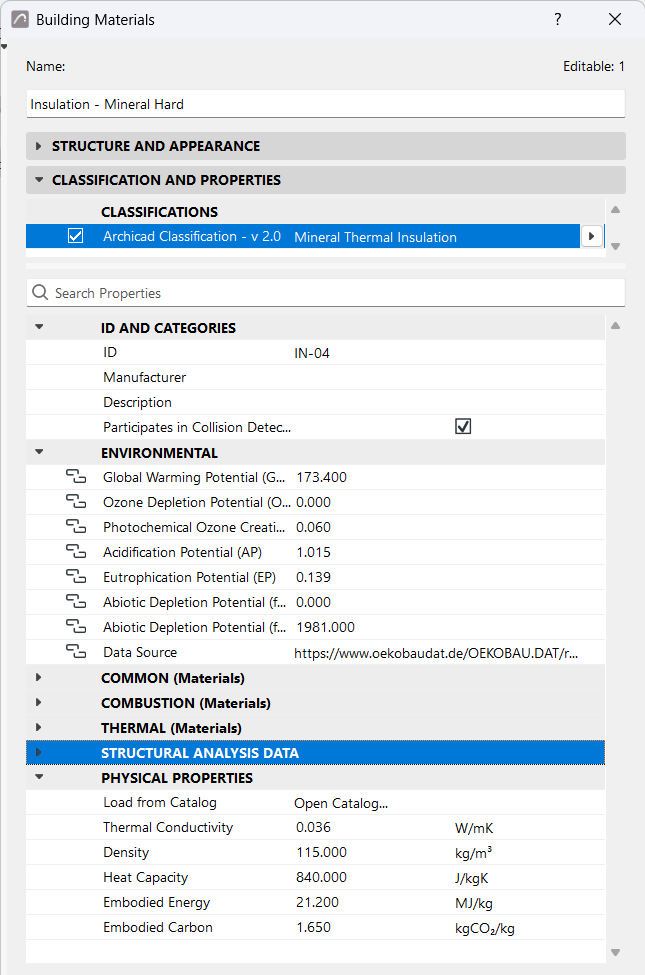This screenshot has width=645, height=975.
Task: Edit Embodied Energy value 21.200
Action: point(317,902)
